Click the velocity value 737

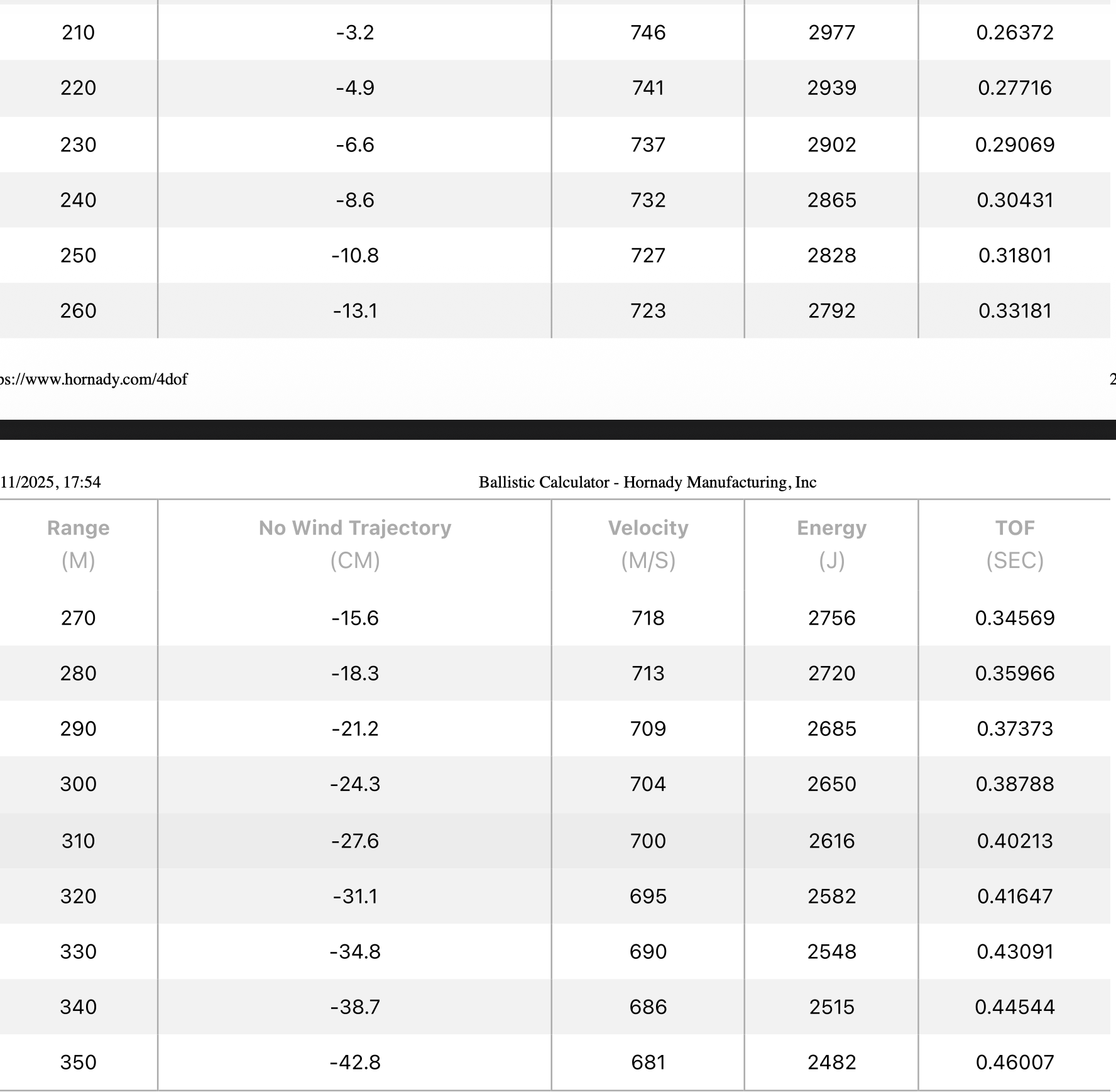pos(648,145)
